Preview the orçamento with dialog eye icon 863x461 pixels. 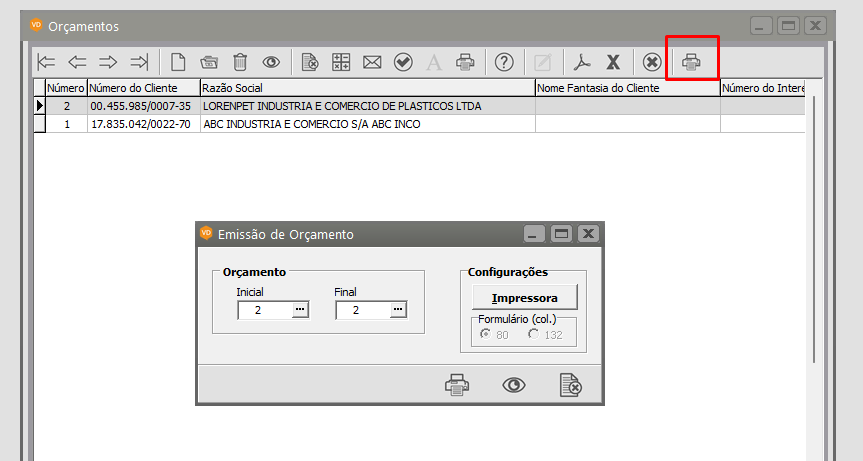(514, 384)
